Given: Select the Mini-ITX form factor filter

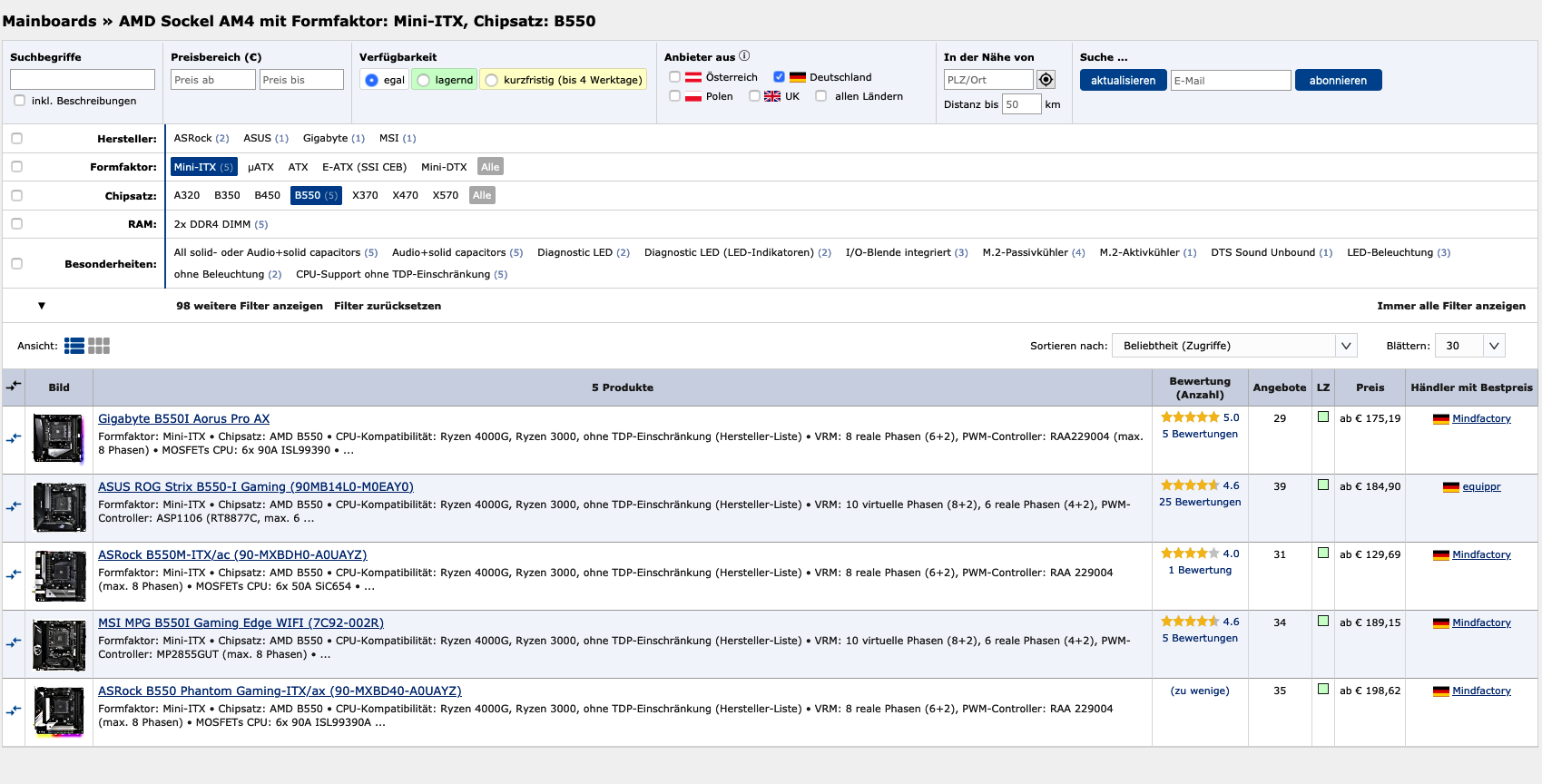Looking at the screenshot, I should tap(204, 167).
